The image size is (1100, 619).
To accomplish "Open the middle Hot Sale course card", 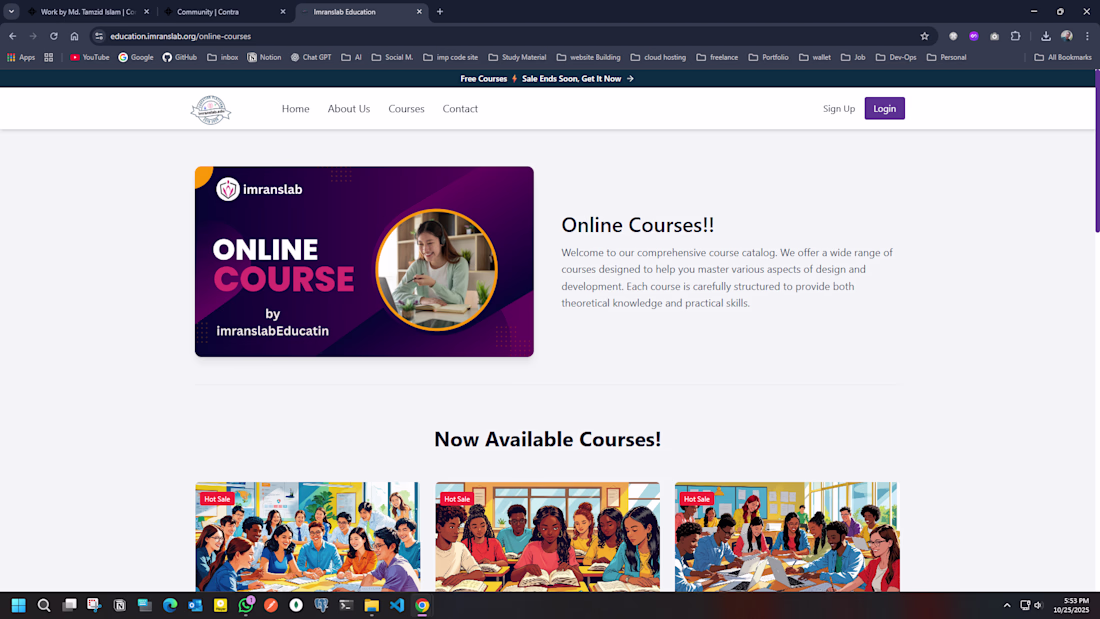I will 547,537.
